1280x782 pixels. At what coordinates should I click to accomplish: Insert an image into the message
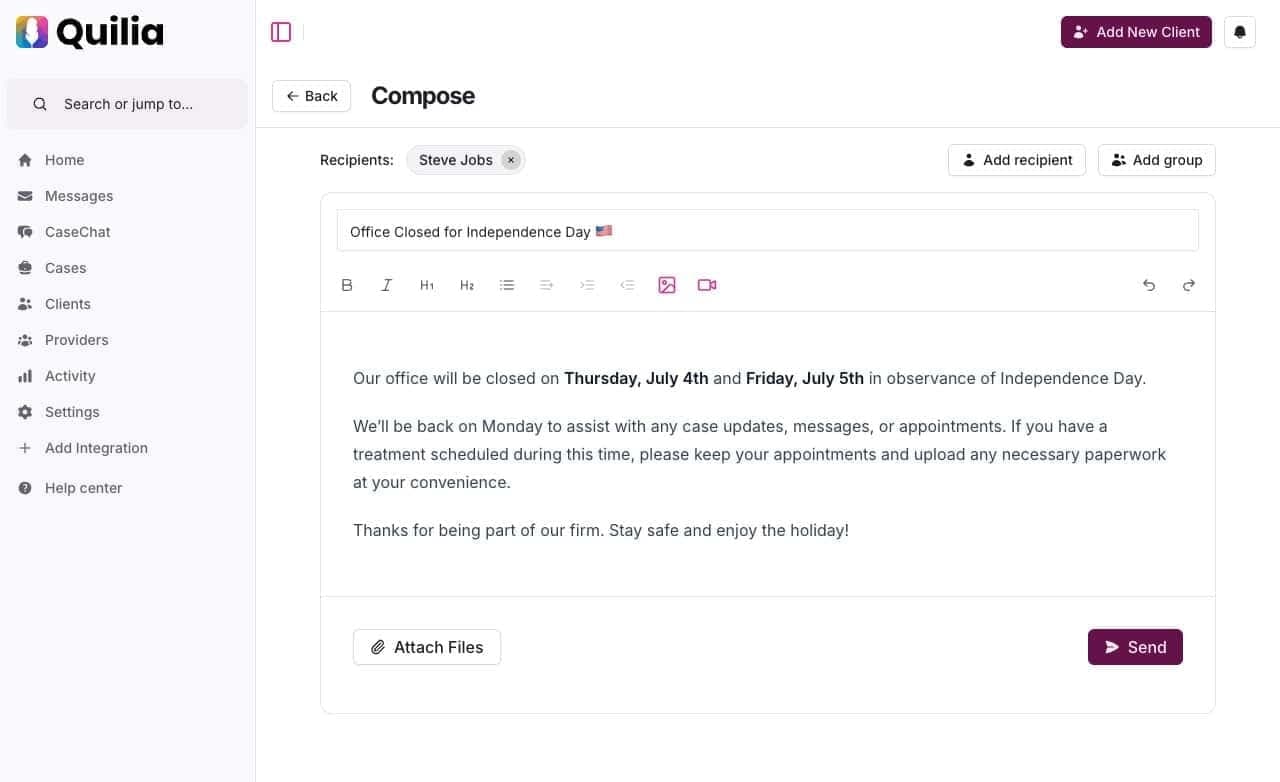[x=667, y=285]
